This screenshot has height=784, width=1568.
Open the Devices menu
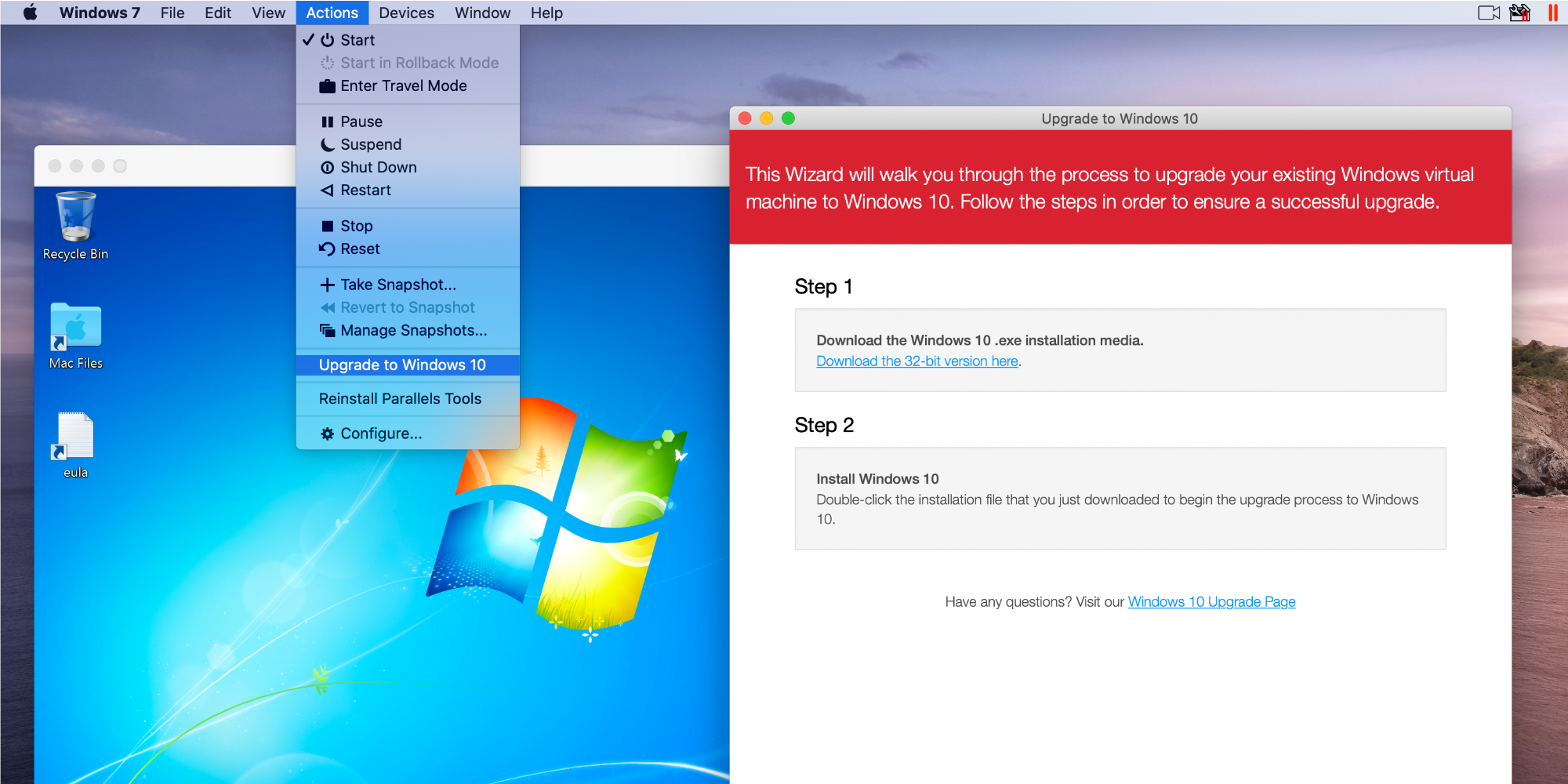coord(406,13)
